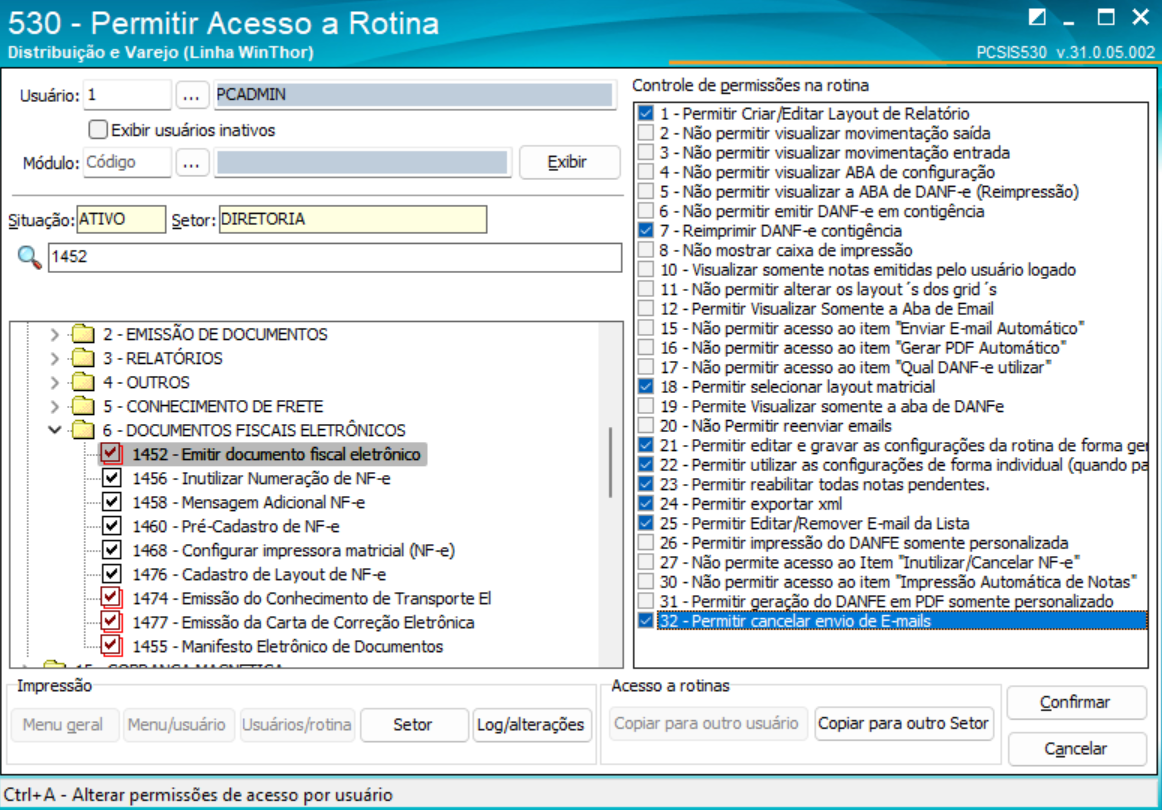Toggle checkbox for 1456 Inutilizar Numeração de NF-e
The width and height of the screenshot is (1162, 810).
click(x=111, y=478)
